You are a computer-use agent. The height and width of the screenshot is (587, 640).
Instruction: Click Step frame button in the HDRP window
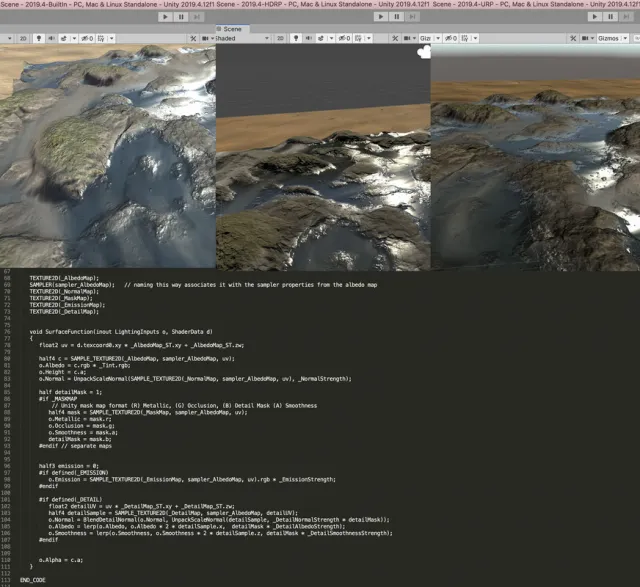coord(412,17)
